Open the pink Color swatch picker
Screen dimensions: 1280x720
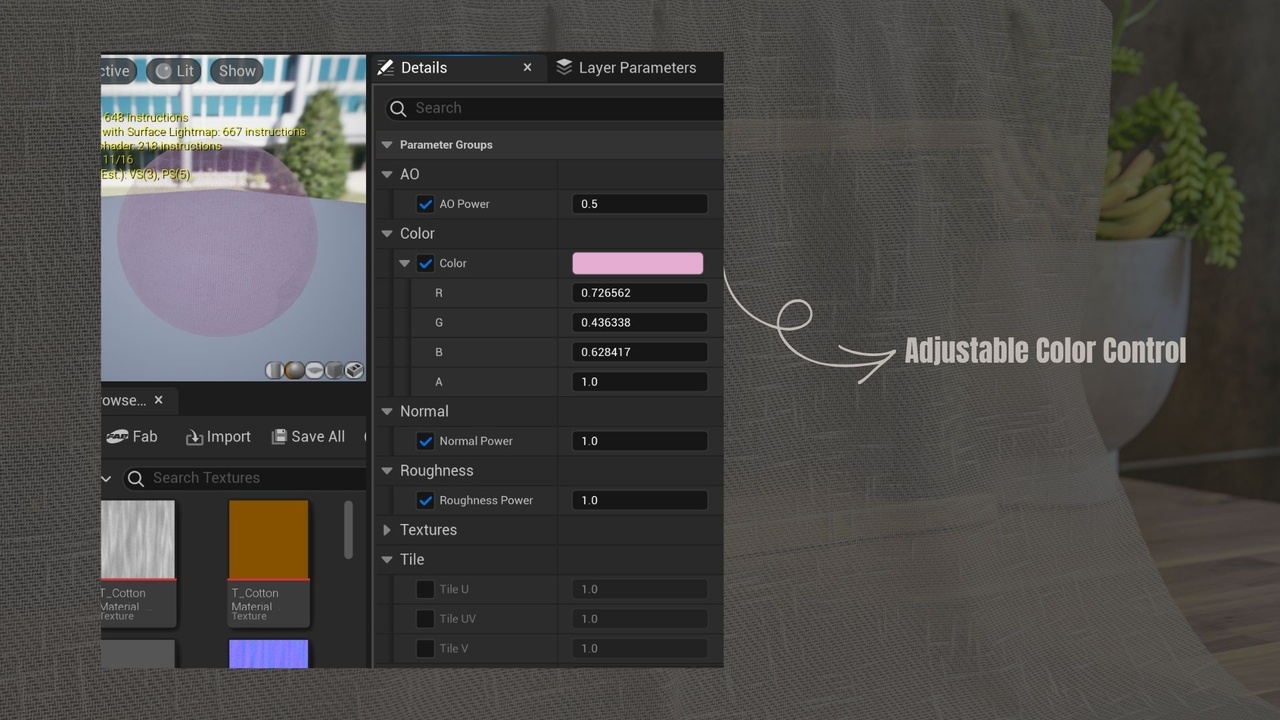[x=637, y=263]
